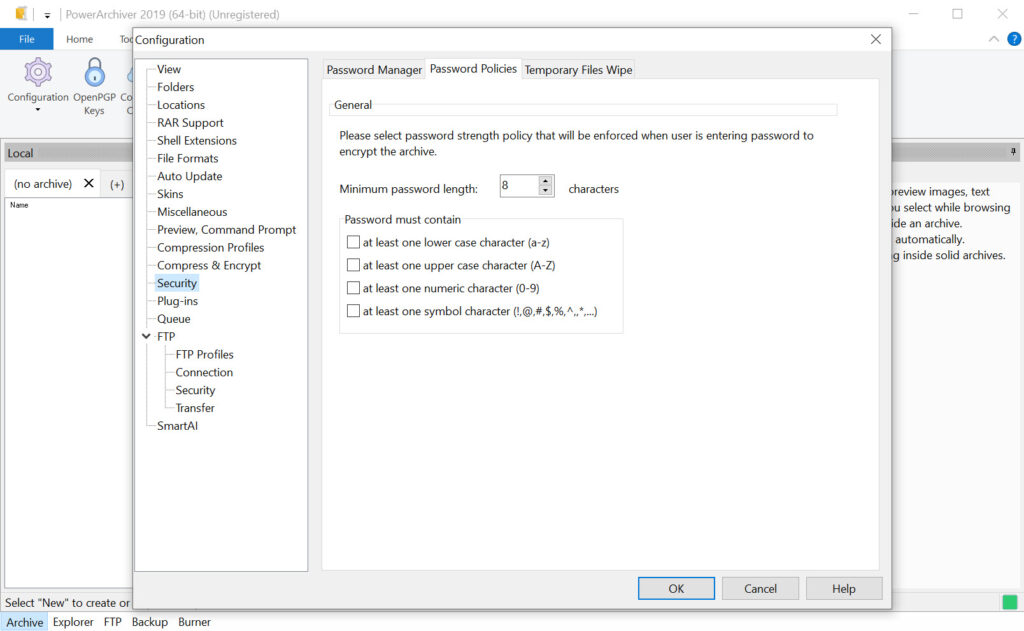Viewport: 1024px width, 631px height.
Task: Click the Cancel button
Action: click(760, 588)
